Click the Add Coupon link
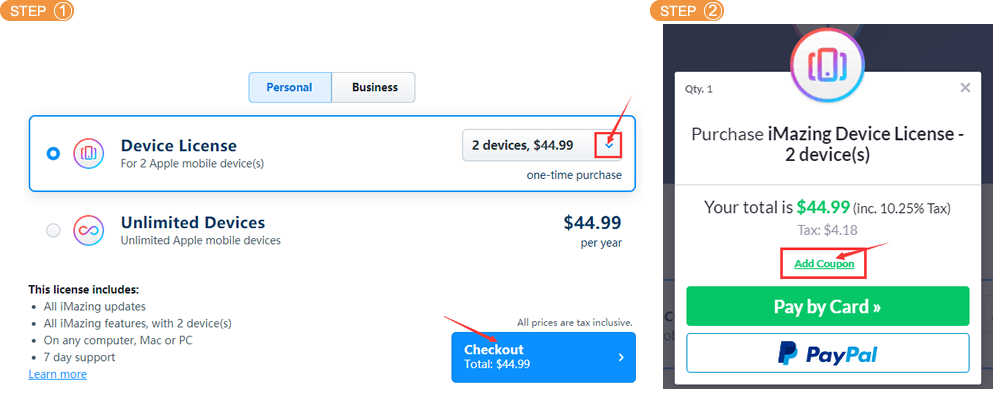The width and height of the screenshot is (1000, 410). pos(824,264)
